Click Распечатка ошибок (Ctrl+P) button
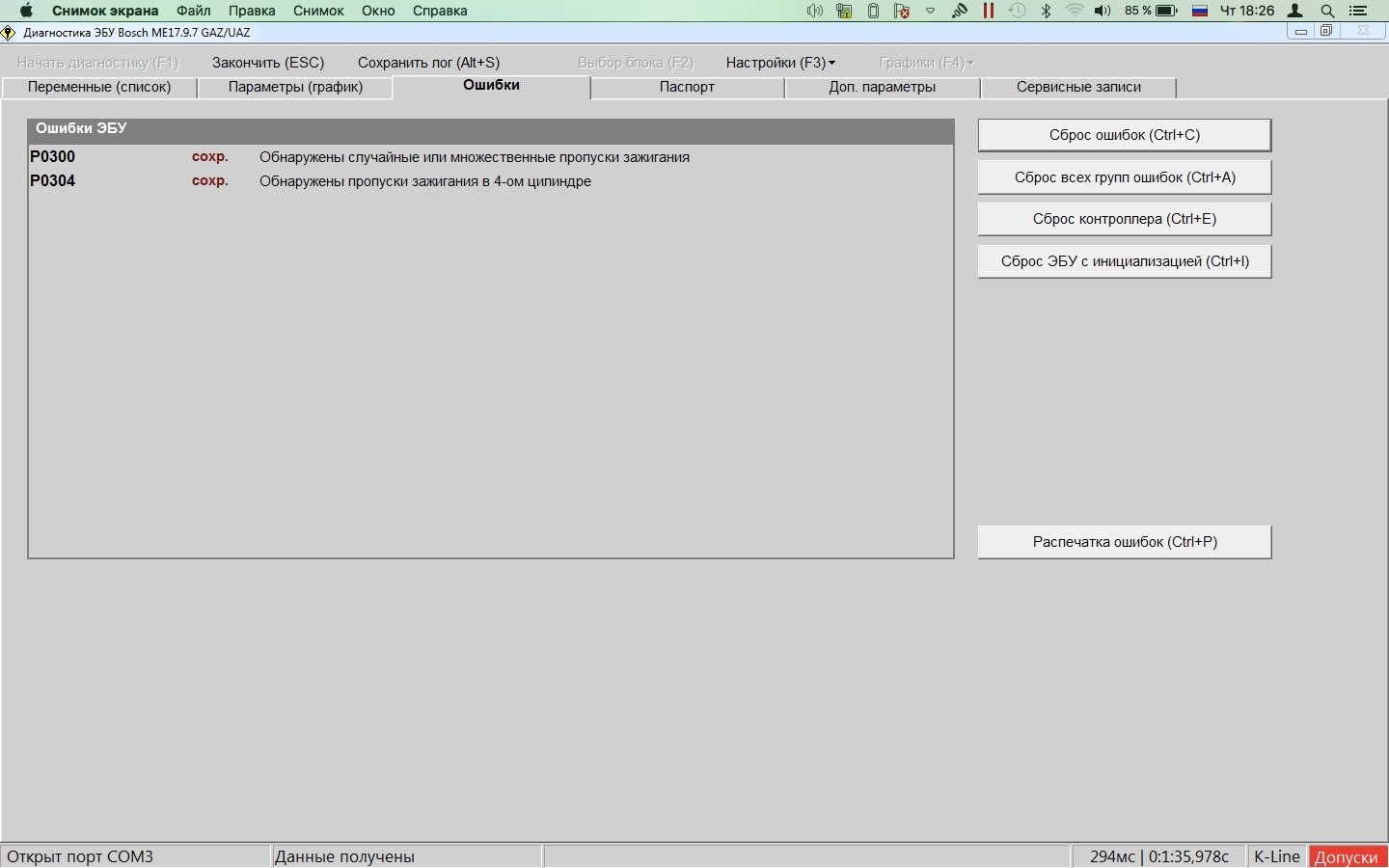Viewport: 1389px width, 868px height. click(x=1125, y=542)
